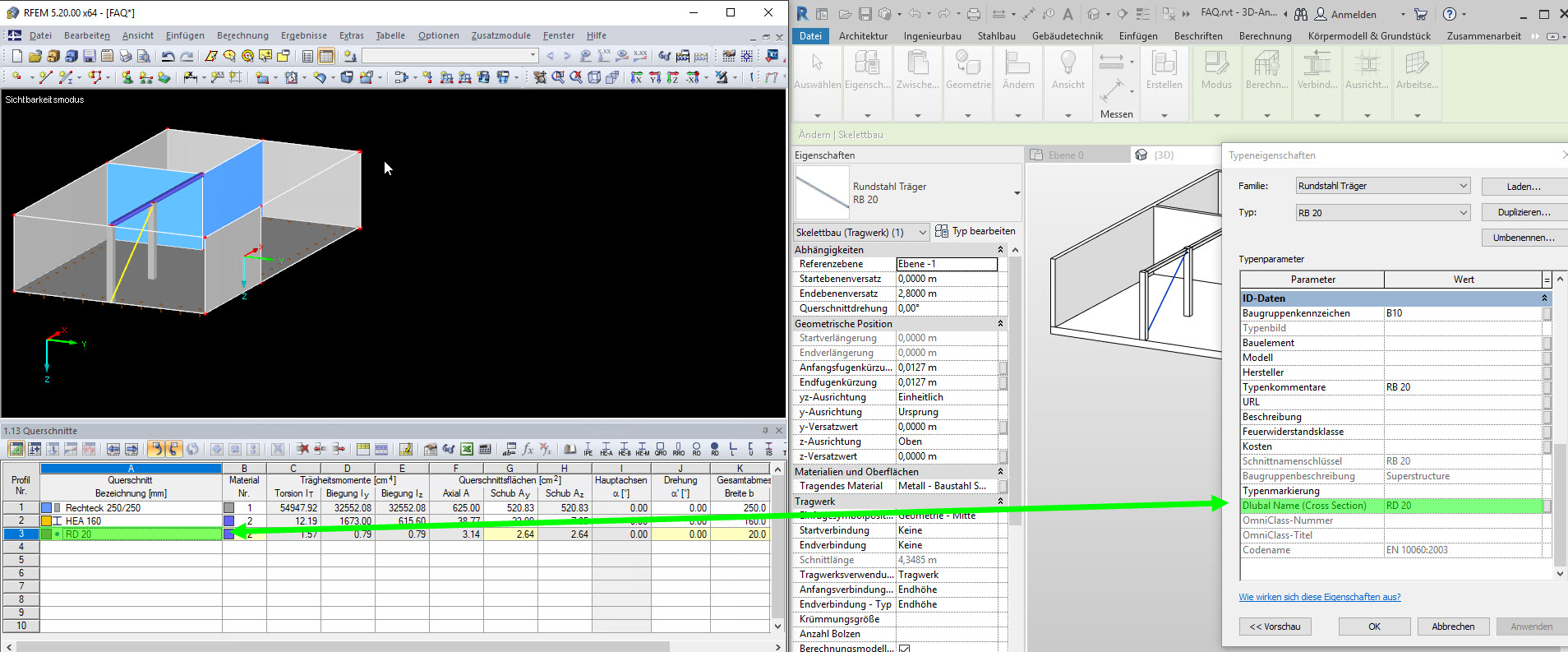Viewport: 1568px width, 652px height.
Task: Click the blue color swatch of Rechteck 250/250
Action: 47,508
